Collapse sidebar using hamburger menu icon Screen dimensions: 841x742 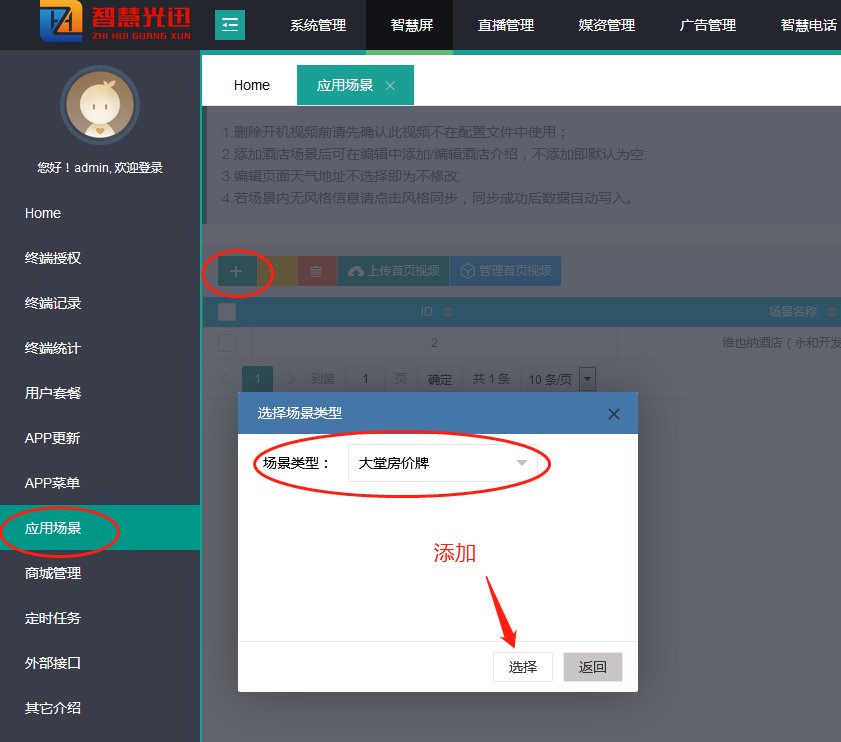click(230, 25)
